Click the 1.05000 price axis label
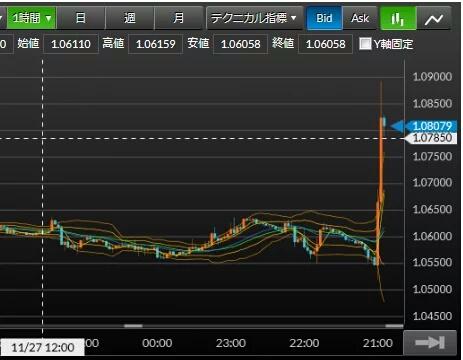The height and width of the screenshot is (360, 463). [432, 289]
